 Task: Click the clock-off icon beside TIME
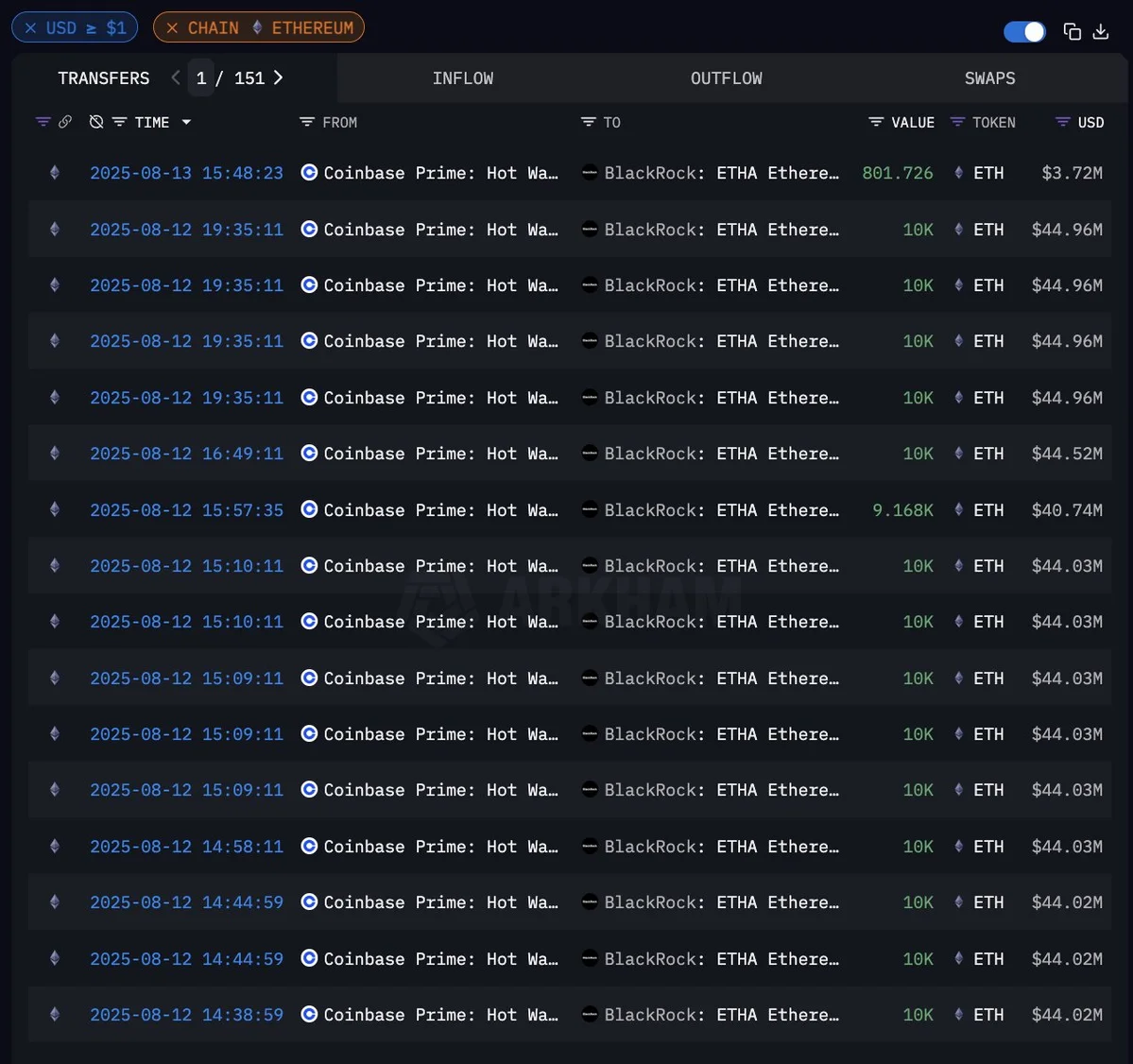(96, 122)
